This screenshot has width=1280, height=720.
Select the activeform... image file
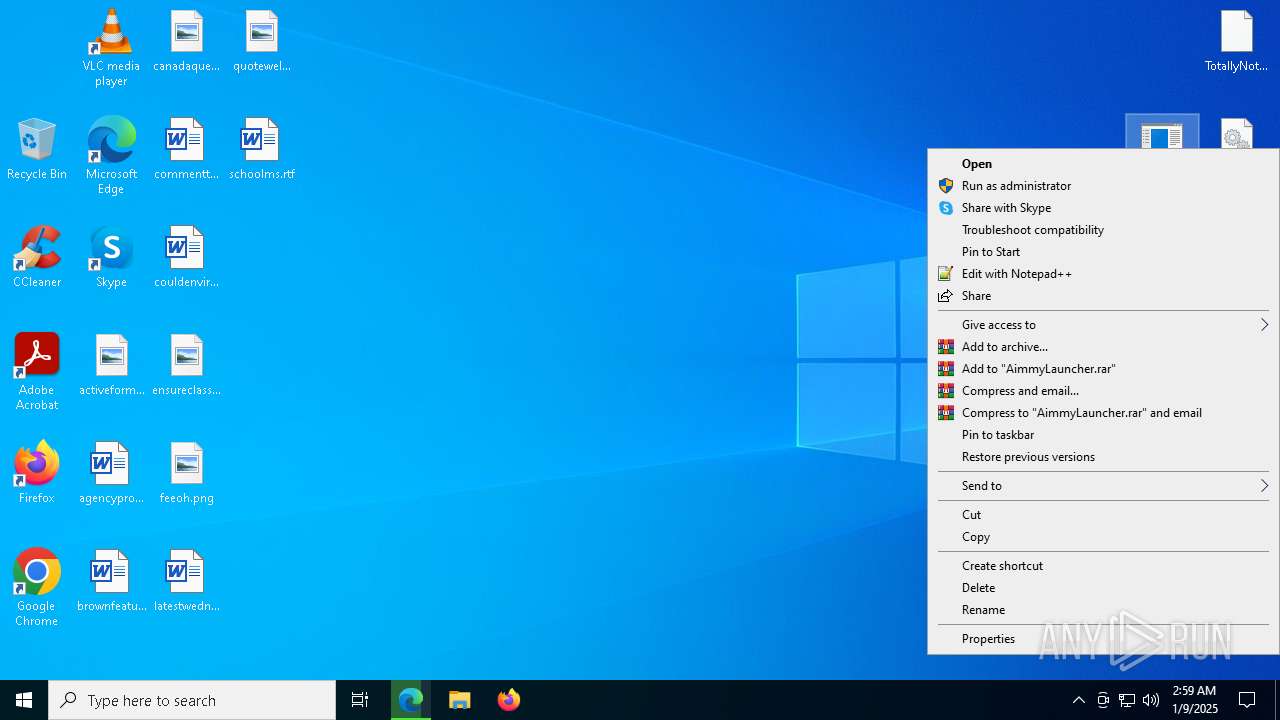111,366
